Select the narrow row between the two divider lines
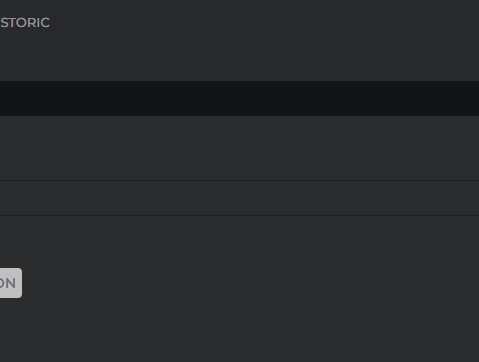The image size is (479, 362). point(239,198)
